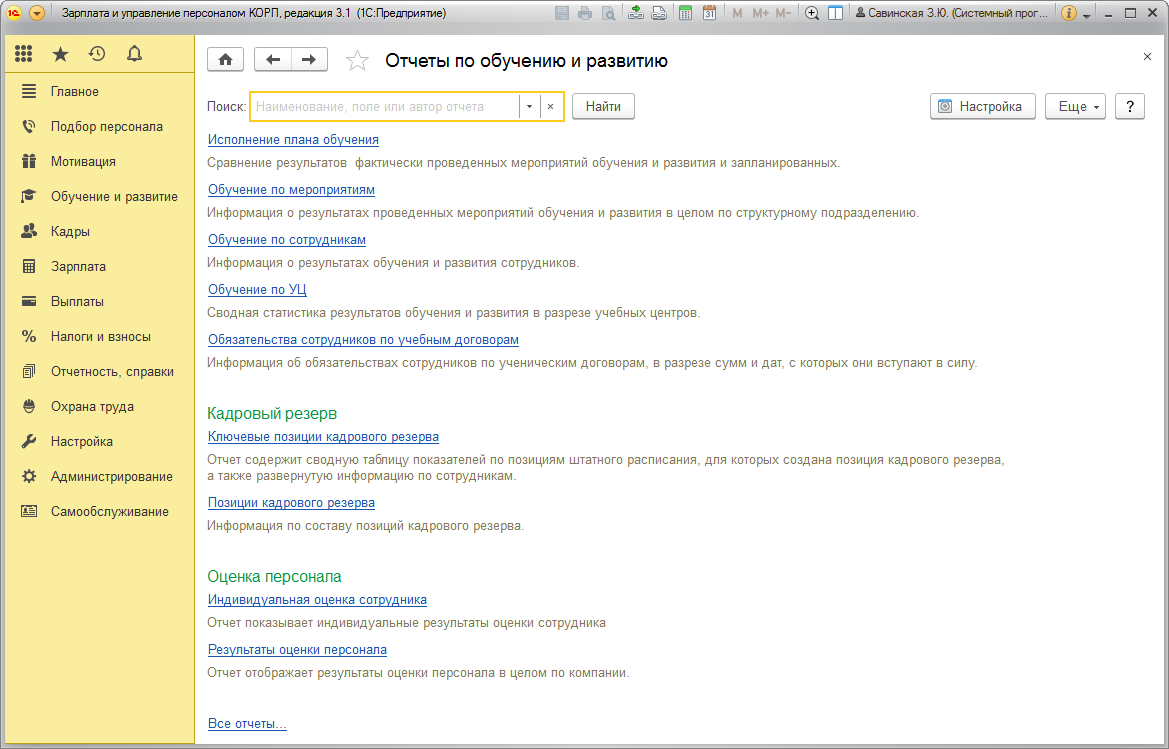Screen dimensions: 1169x749
Task: Close the reports tab with X
Action: (x=1147, y=57)
